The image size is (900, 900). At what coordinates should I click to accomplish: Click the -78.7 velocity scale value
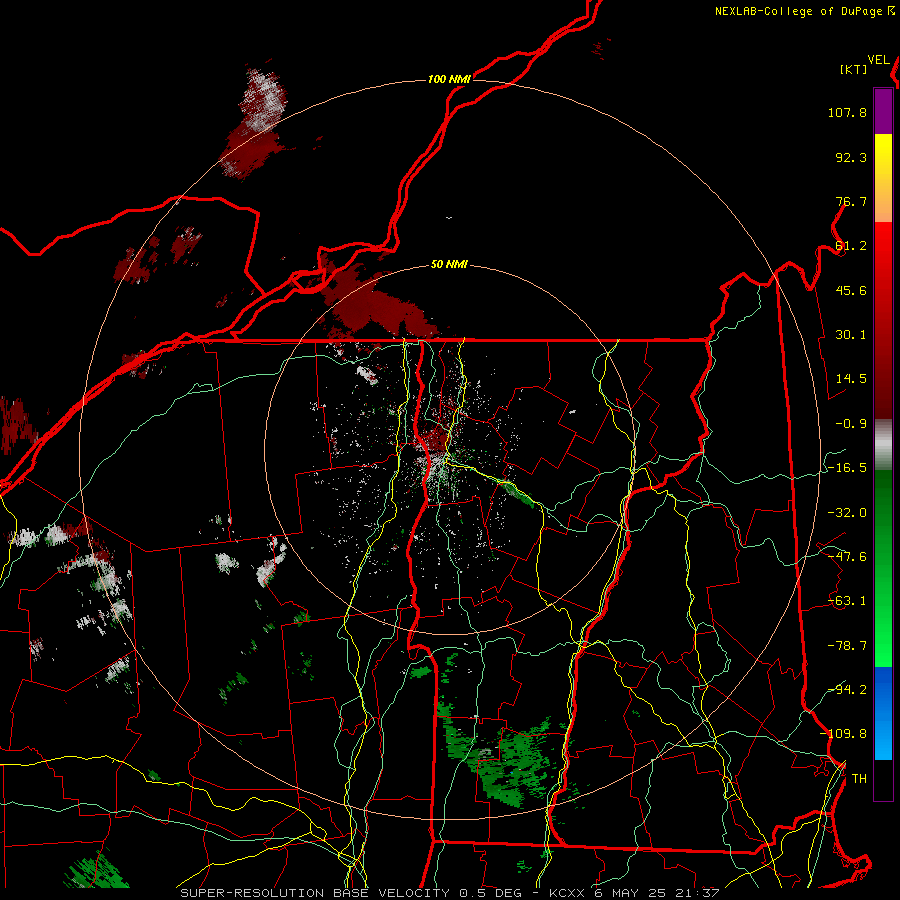pos(847,646)
